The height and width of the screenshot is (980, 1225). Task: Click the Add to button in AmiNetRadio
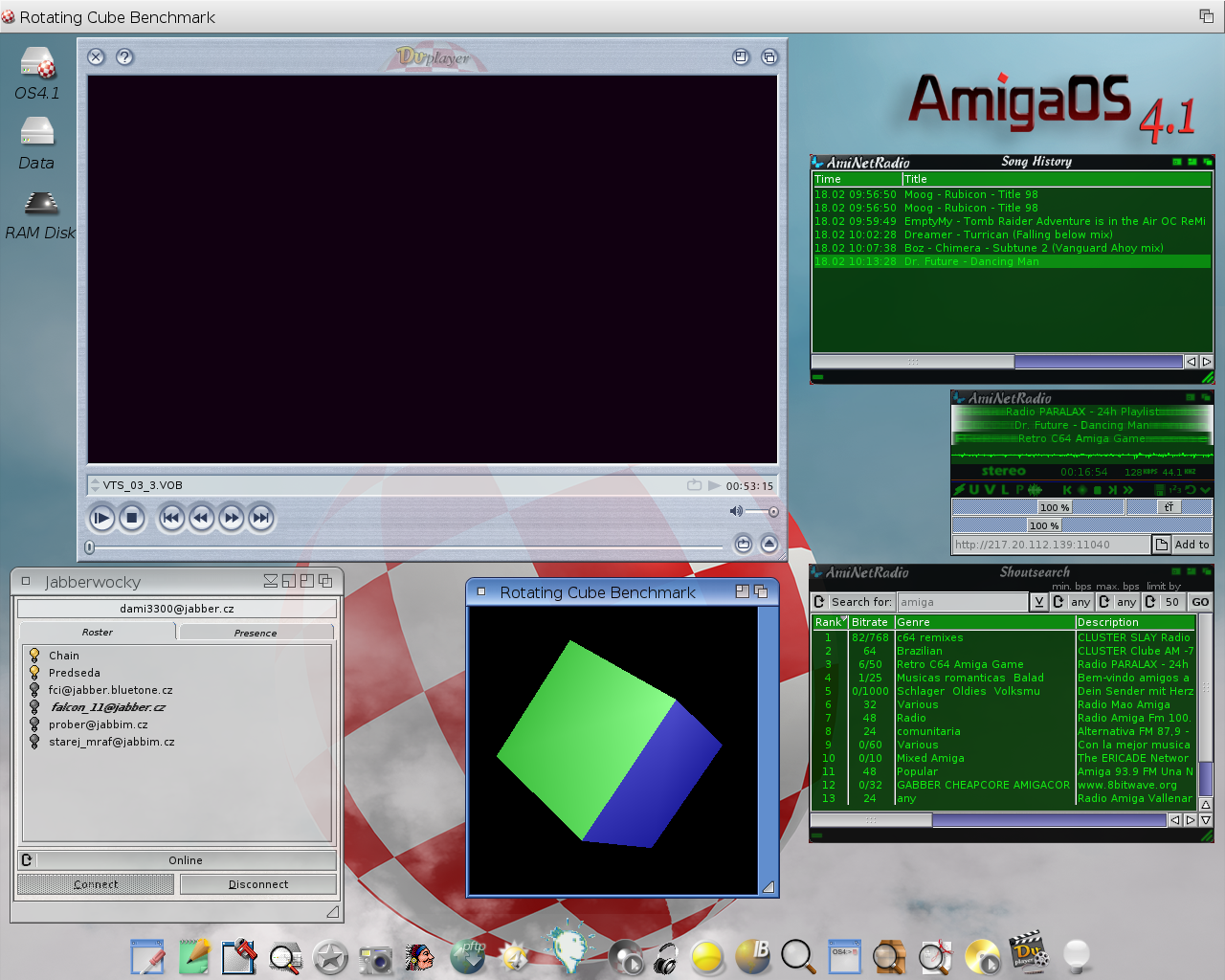click(x=1192, y=545)
